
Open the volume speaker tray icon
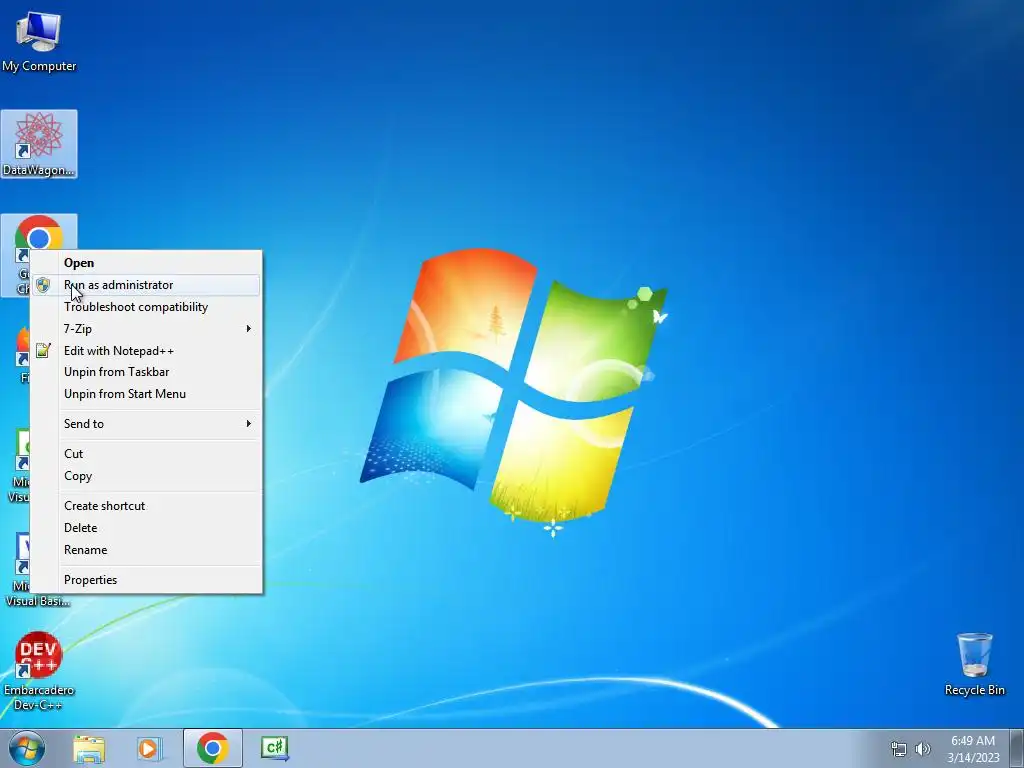[x=923, y=749]
